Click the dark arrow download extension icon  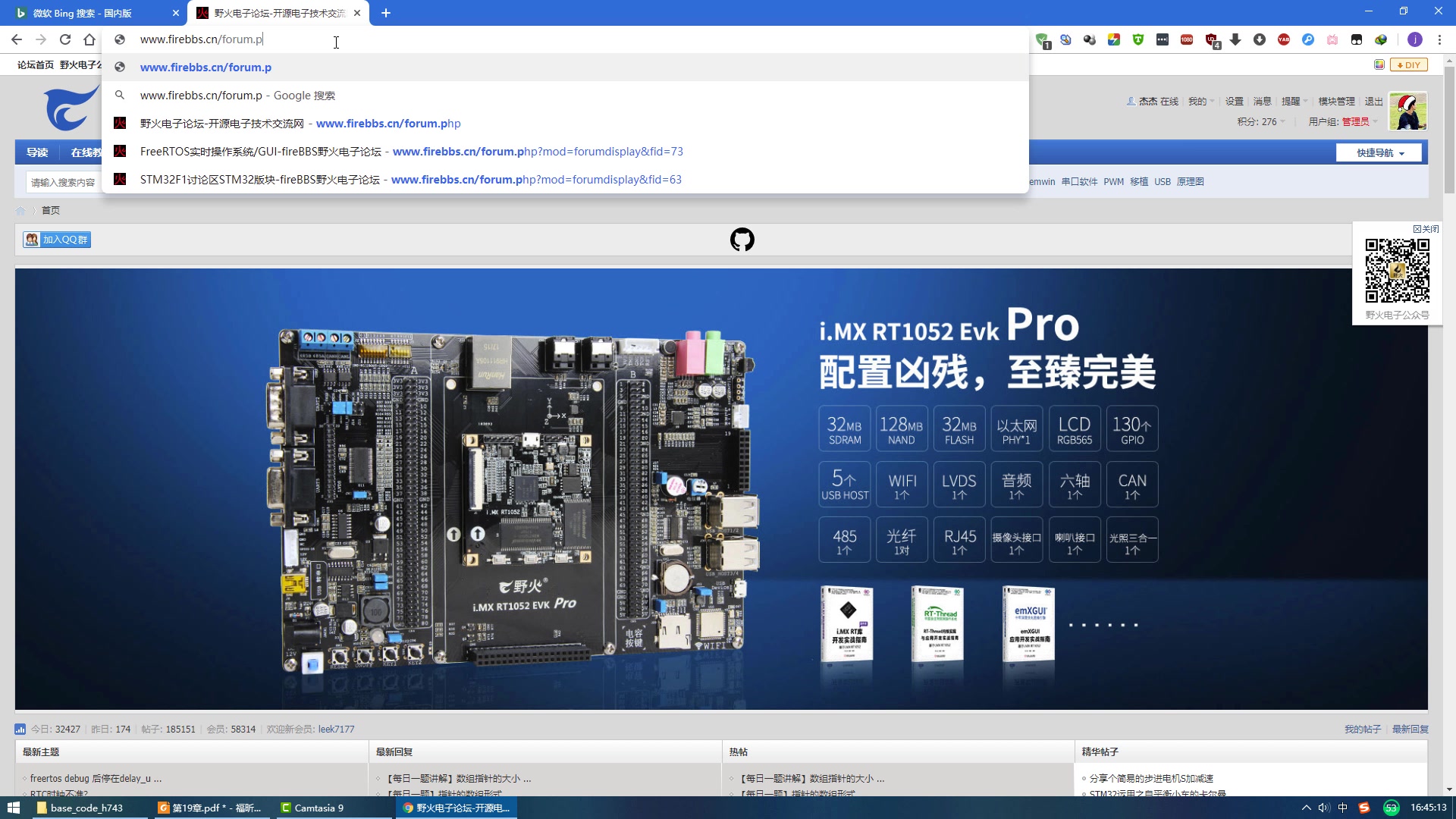(x=1235, y=39)
